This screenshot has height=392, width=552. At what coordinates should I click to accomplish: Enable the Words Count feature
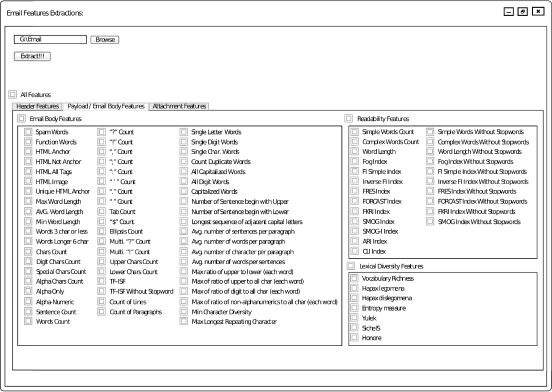28,321
